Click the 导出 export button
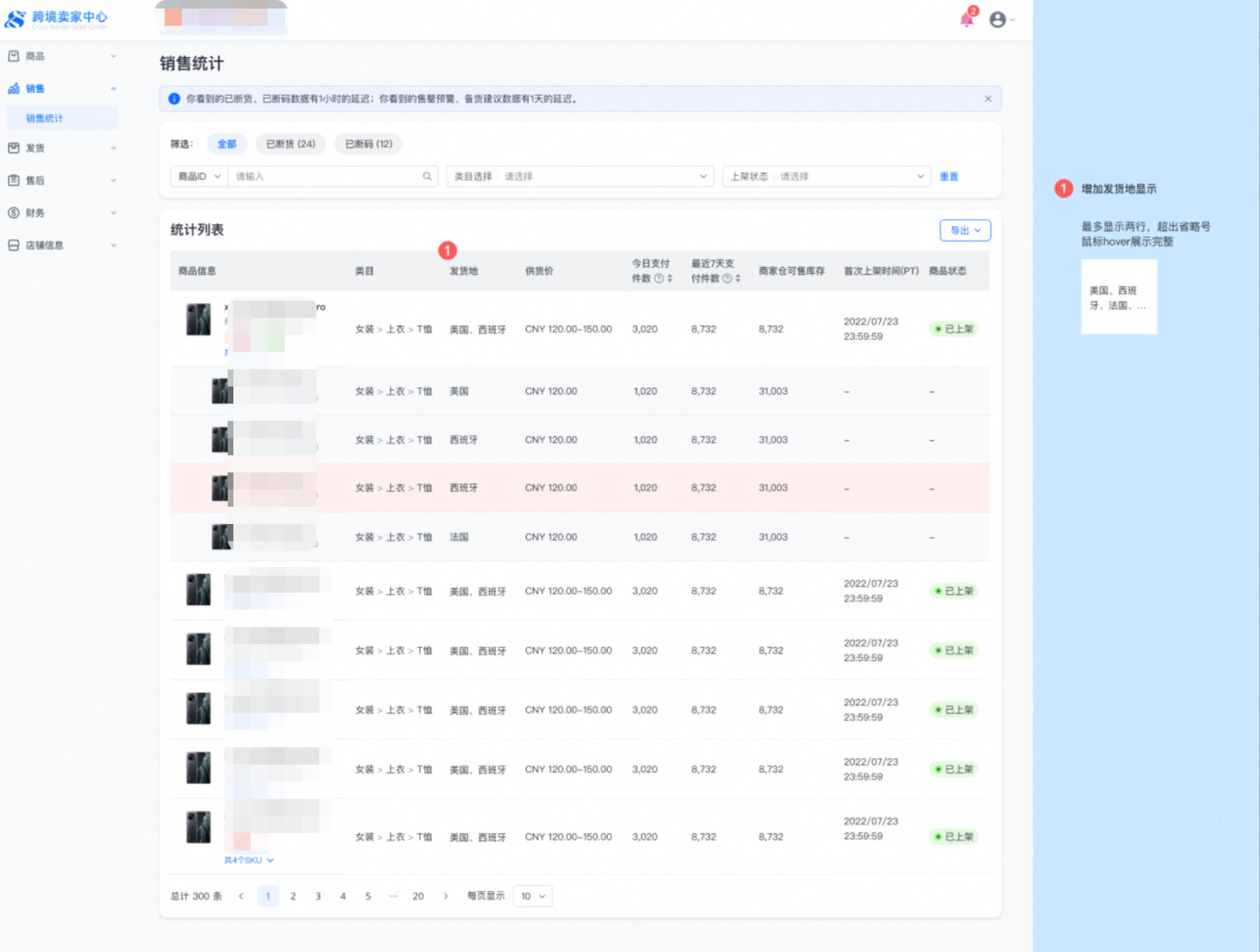This screenshot has width=1260, height=952. [964, 230]
